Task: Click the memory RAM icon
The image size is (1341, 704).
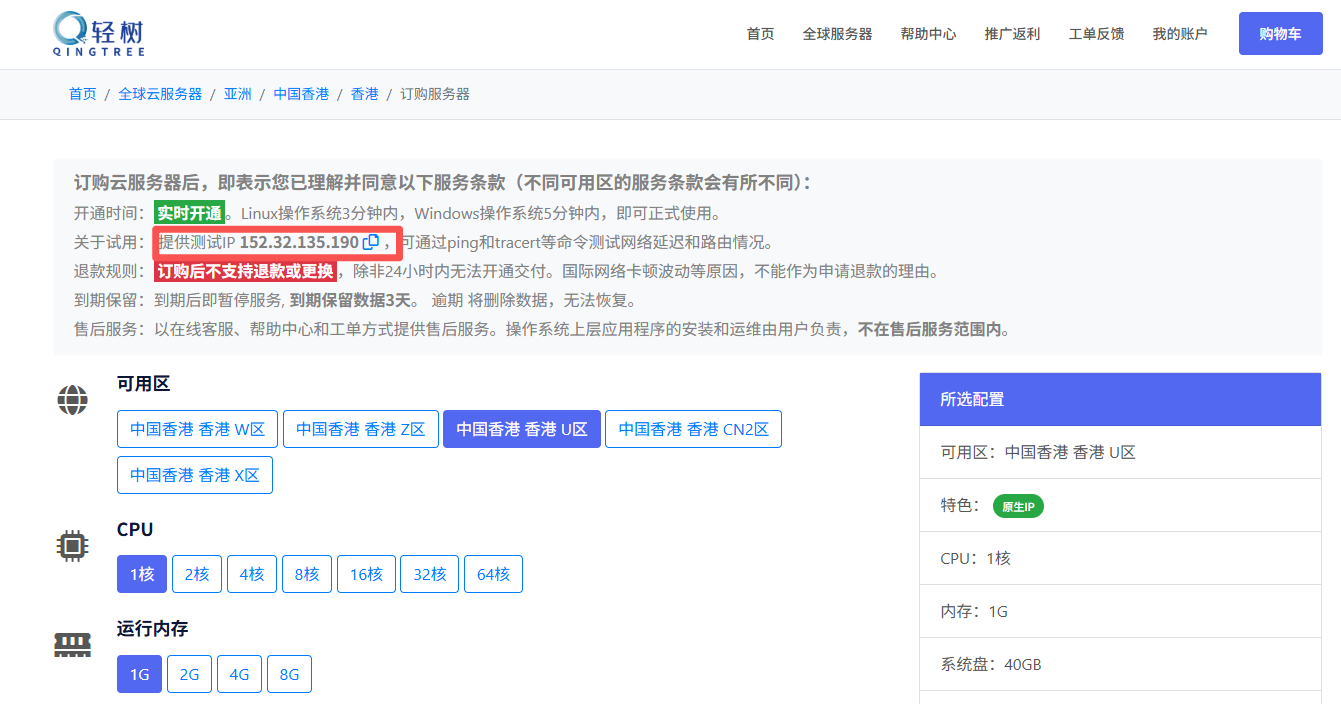Action: [72, 645]
